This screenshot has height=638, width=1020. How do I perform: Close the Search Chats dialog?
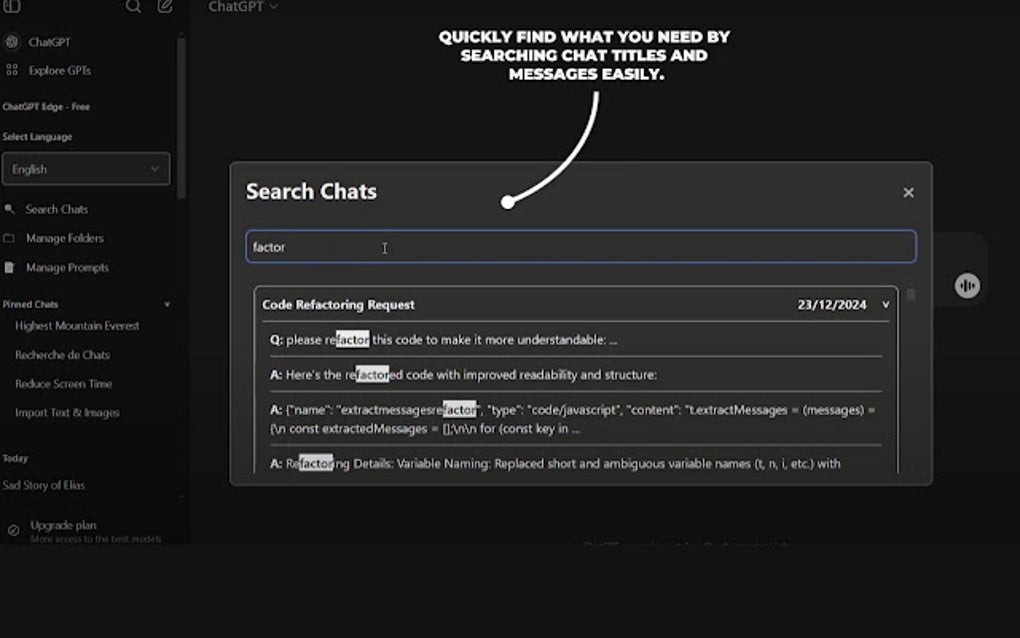click(x=908, y=193)
